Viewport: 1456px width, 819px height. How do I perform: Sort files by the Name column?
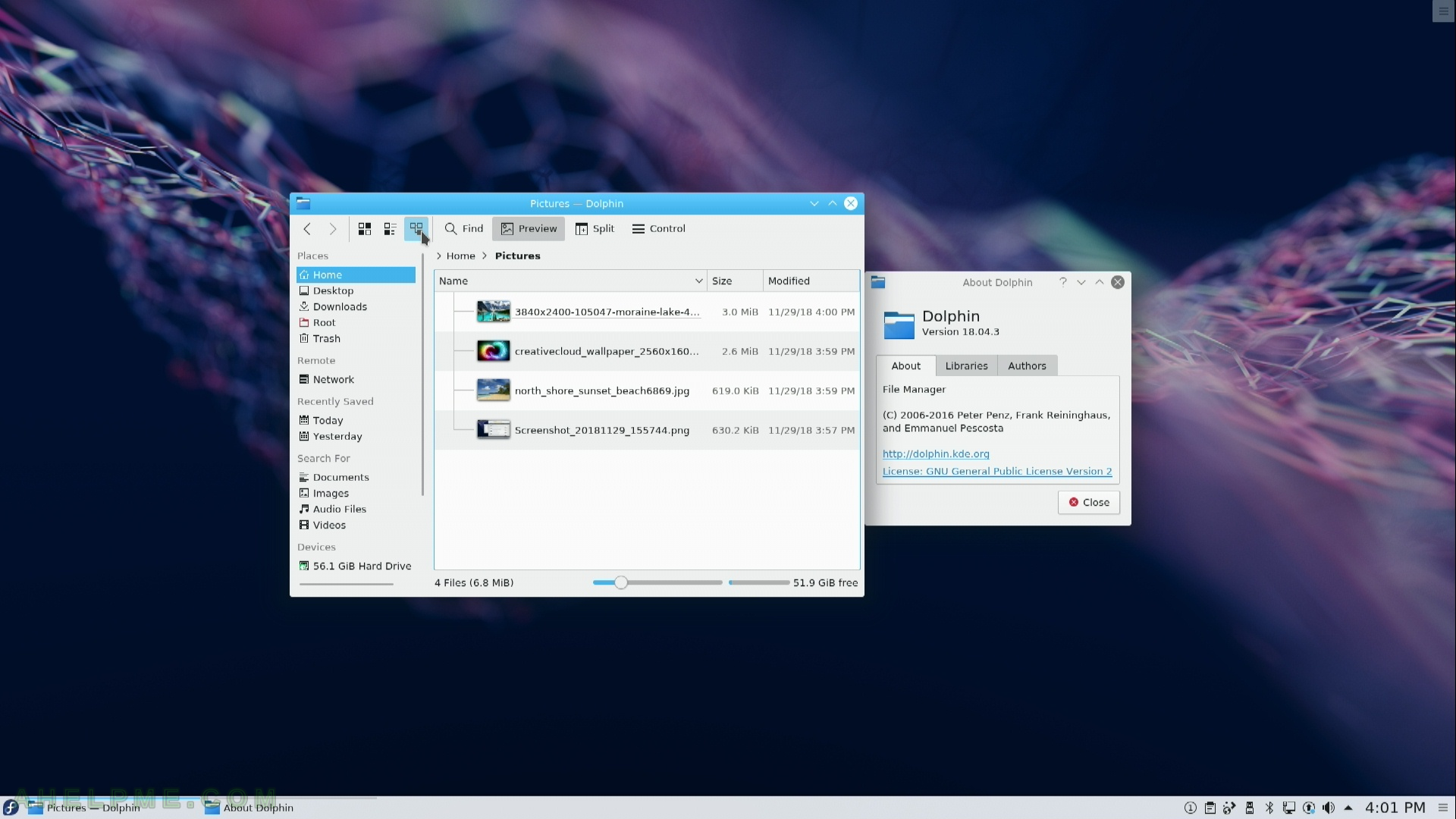point(570,281)
